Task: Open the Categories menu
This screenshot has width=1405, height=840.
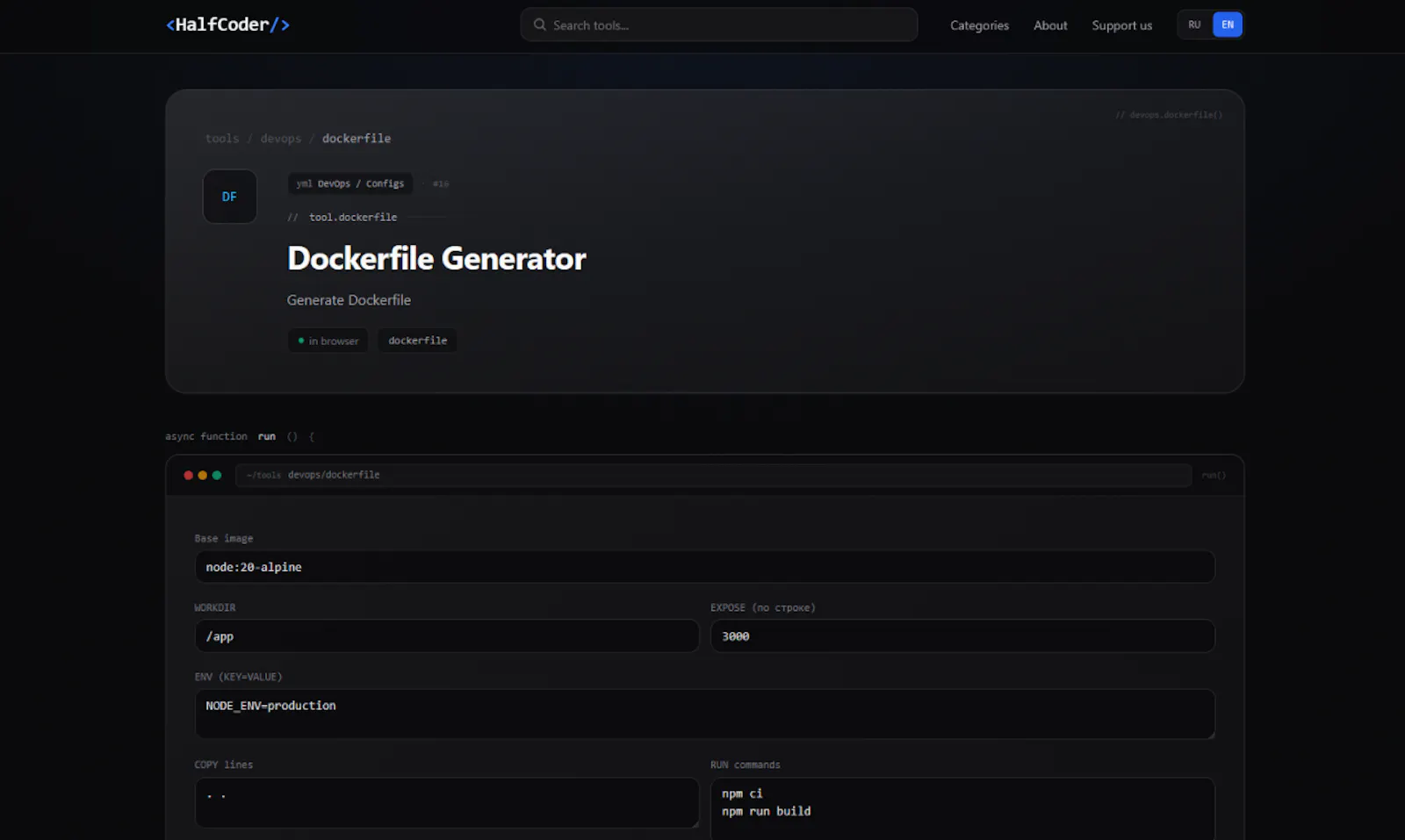Action: pyautogui.click(x=979, y=25)
